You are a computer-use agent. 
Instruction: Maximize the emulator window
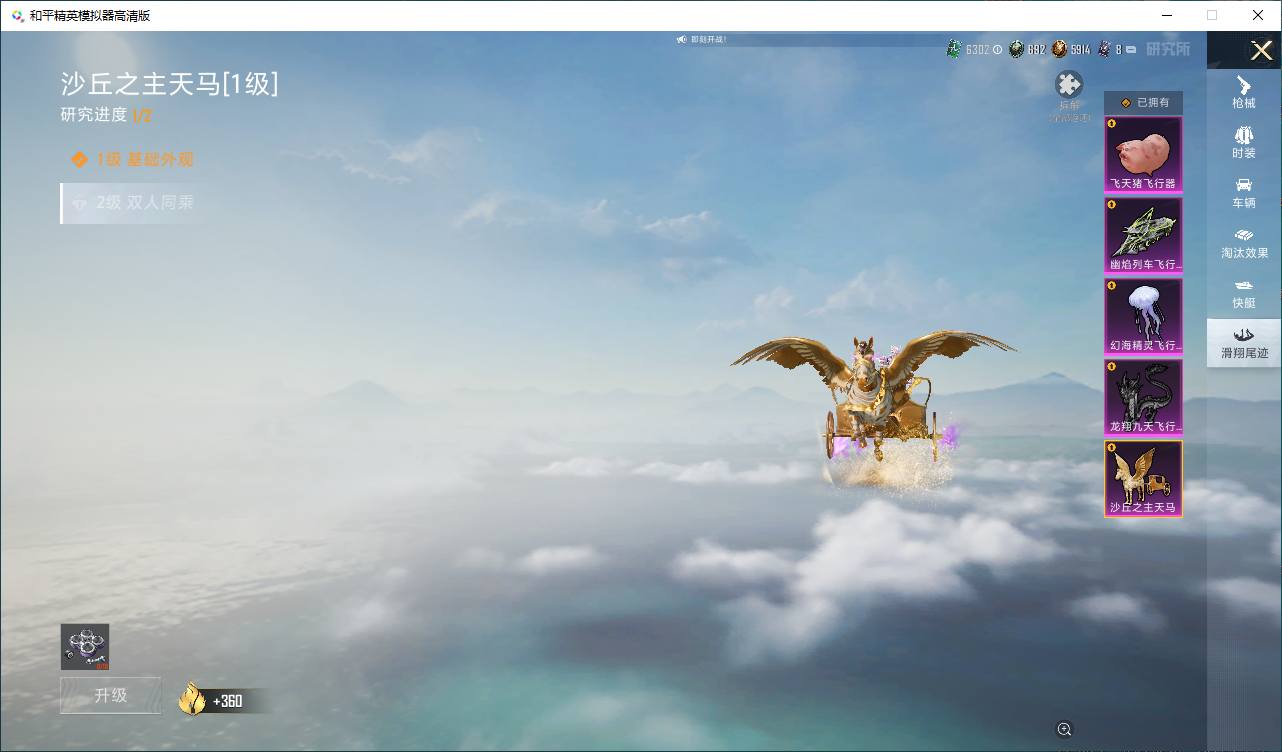click(1212, 15)
